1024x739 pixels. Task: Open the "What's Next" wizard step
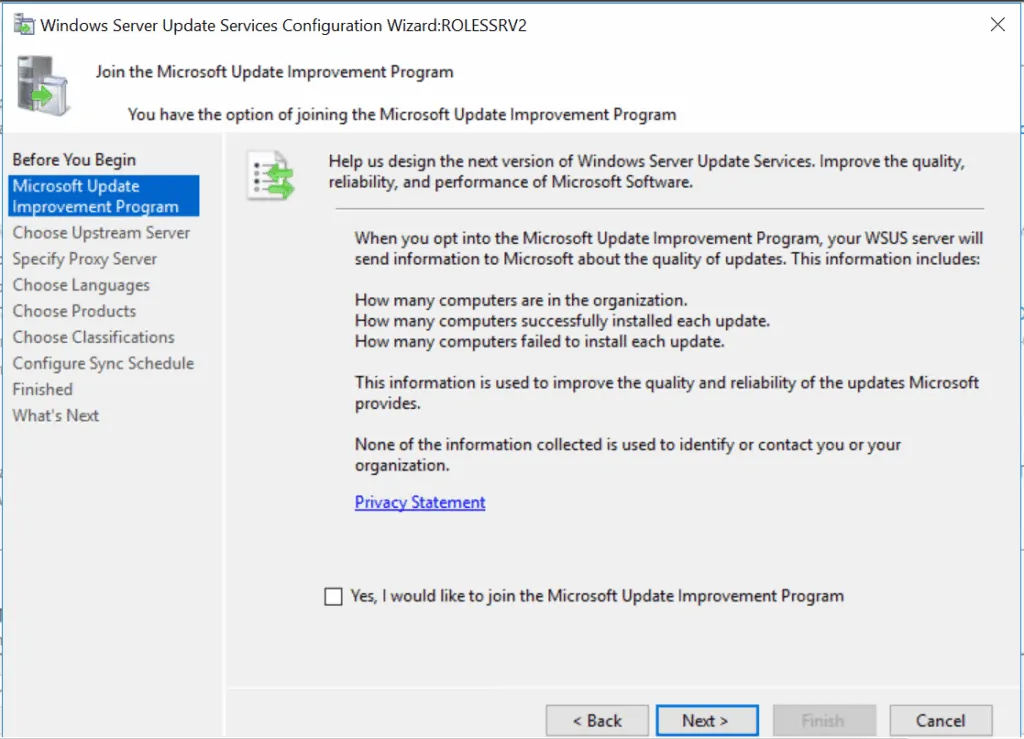(x=55, y=415)
